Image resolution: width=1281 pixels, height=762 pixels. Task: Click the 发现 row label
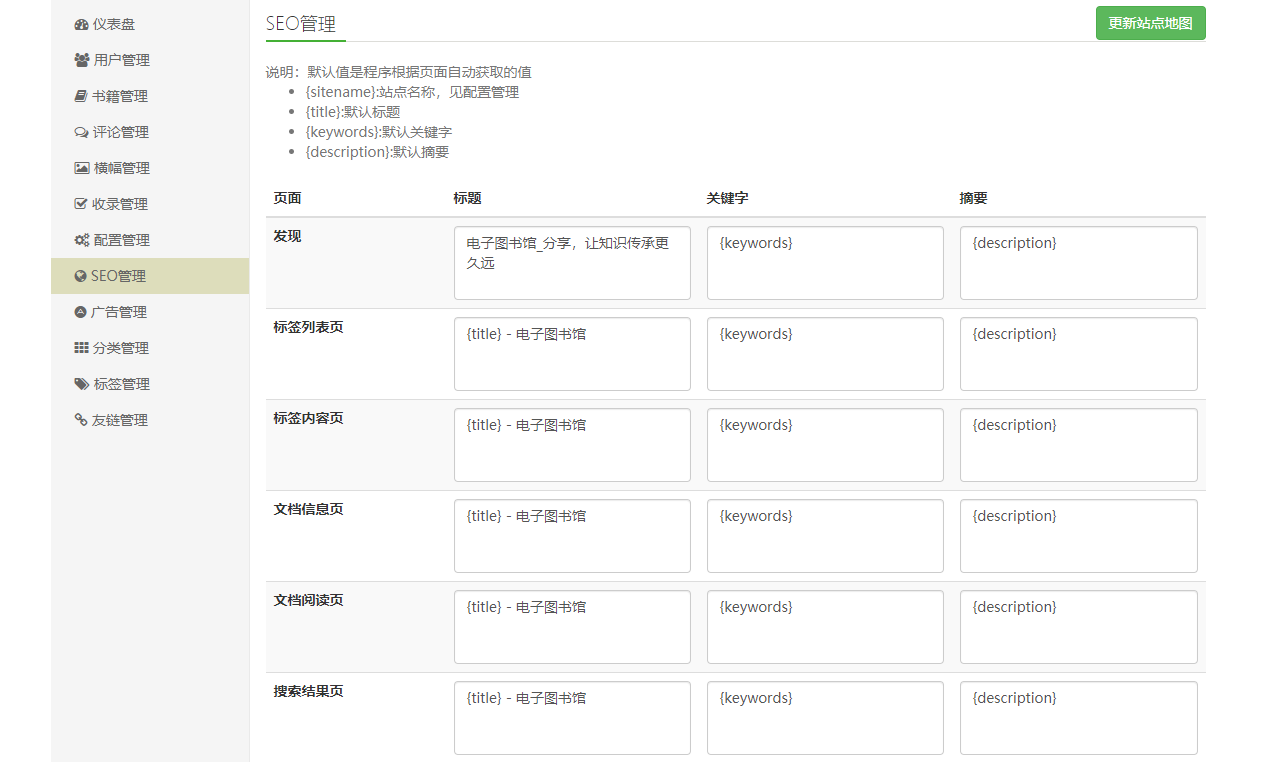point(287,236)
